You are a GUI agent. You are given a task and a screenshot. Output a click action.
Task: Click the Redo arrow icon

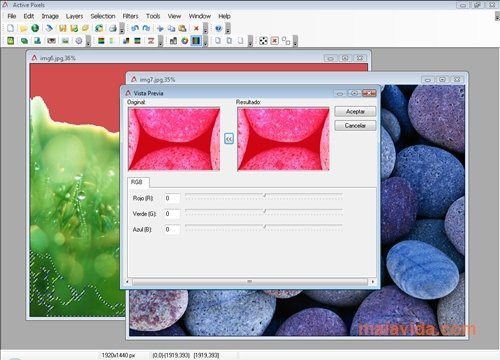(x=146, y=28)
